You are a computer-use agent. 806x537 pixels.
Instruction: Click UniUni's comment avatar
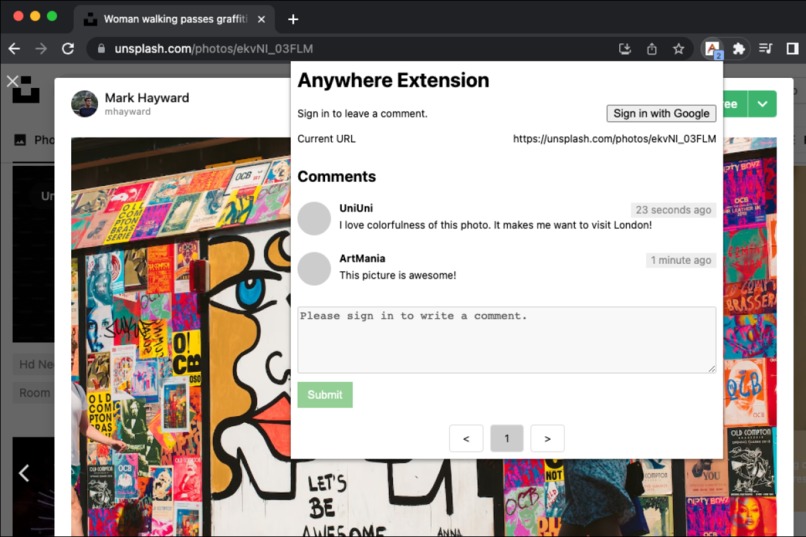314,218
